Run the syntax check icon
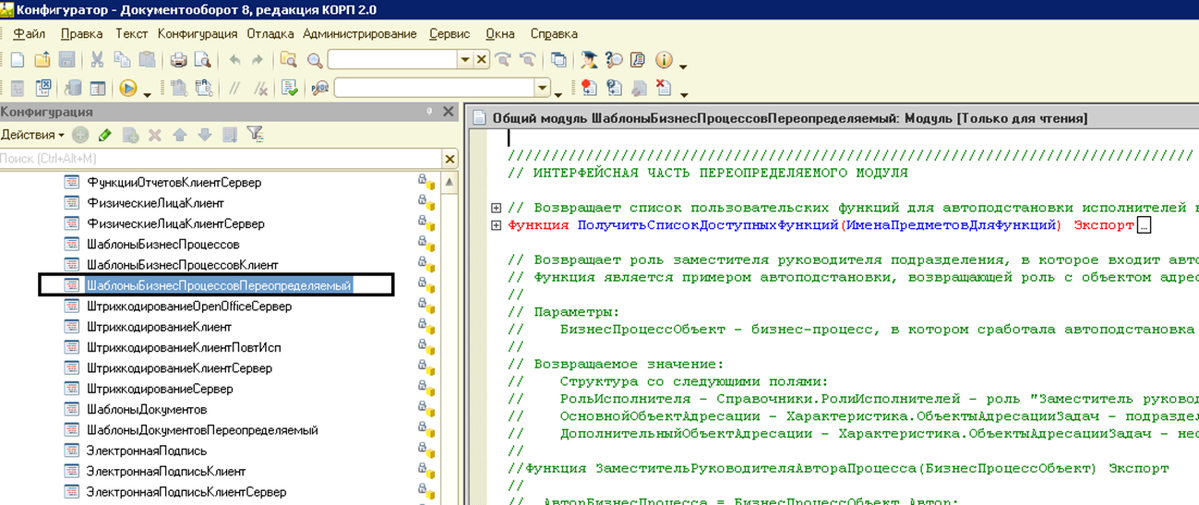Screen dimensions: 1199x505 [x=289, y=88]
